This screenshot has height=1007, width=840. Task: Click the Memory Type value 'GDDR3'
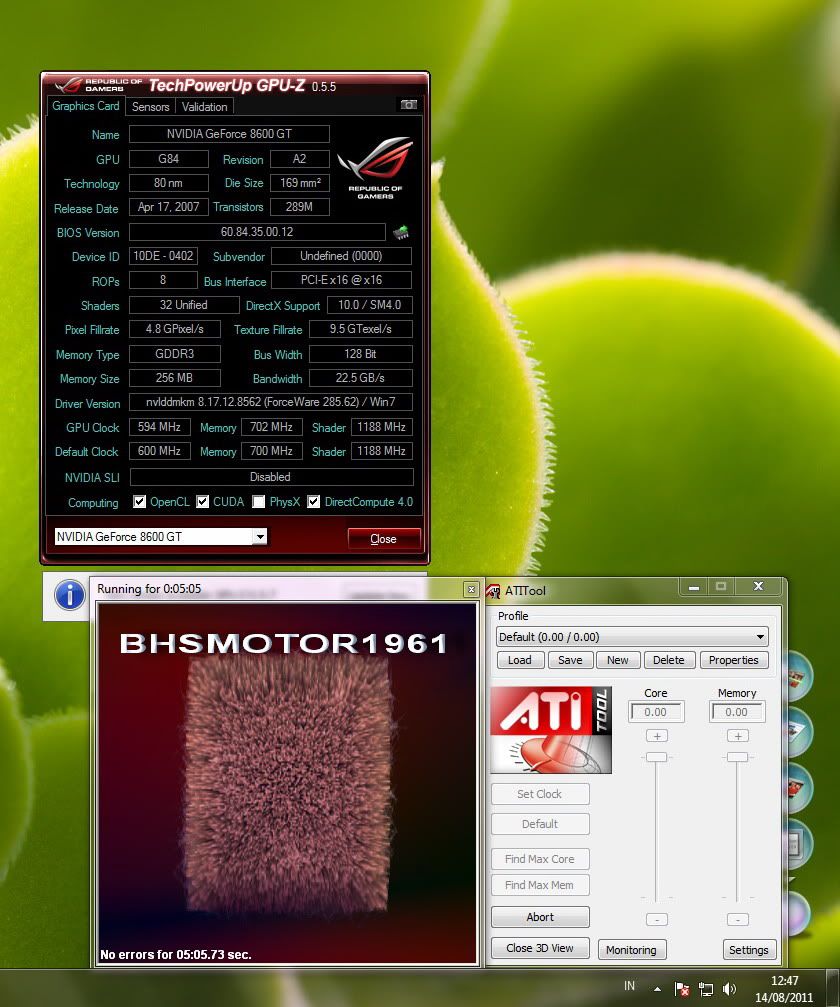coord(175,354)
